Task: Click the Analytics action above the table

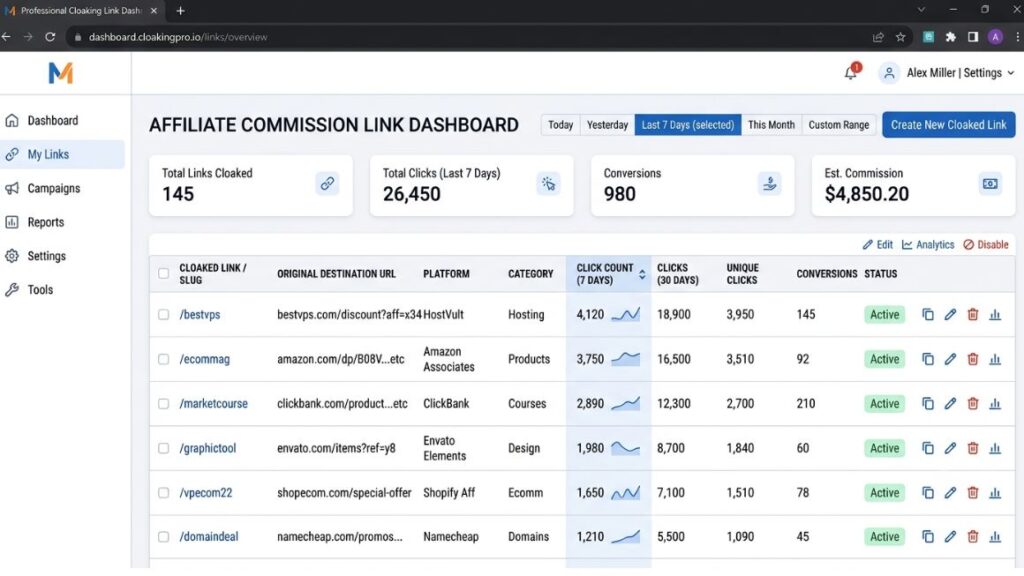Action: coord(928,245)
